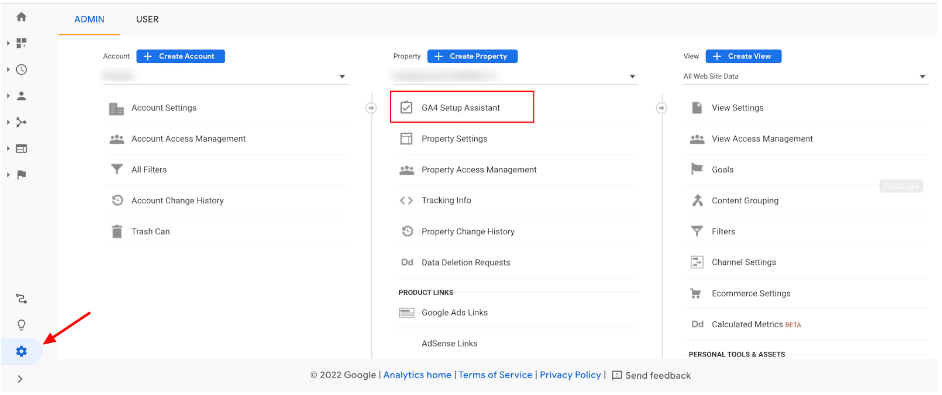The width and height of the screenshot is (942, 395).
Task: Expand the Behavior sidebar section arrow
Action: (x=8, y=149)
